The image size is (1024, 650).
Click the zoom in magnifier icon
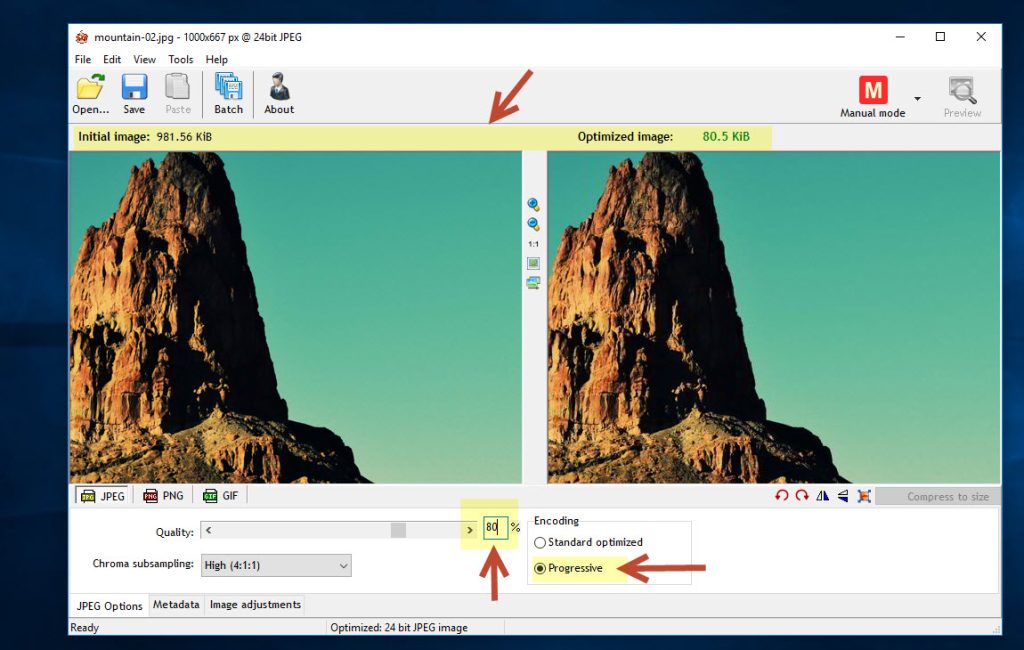[x=533, y=204]
